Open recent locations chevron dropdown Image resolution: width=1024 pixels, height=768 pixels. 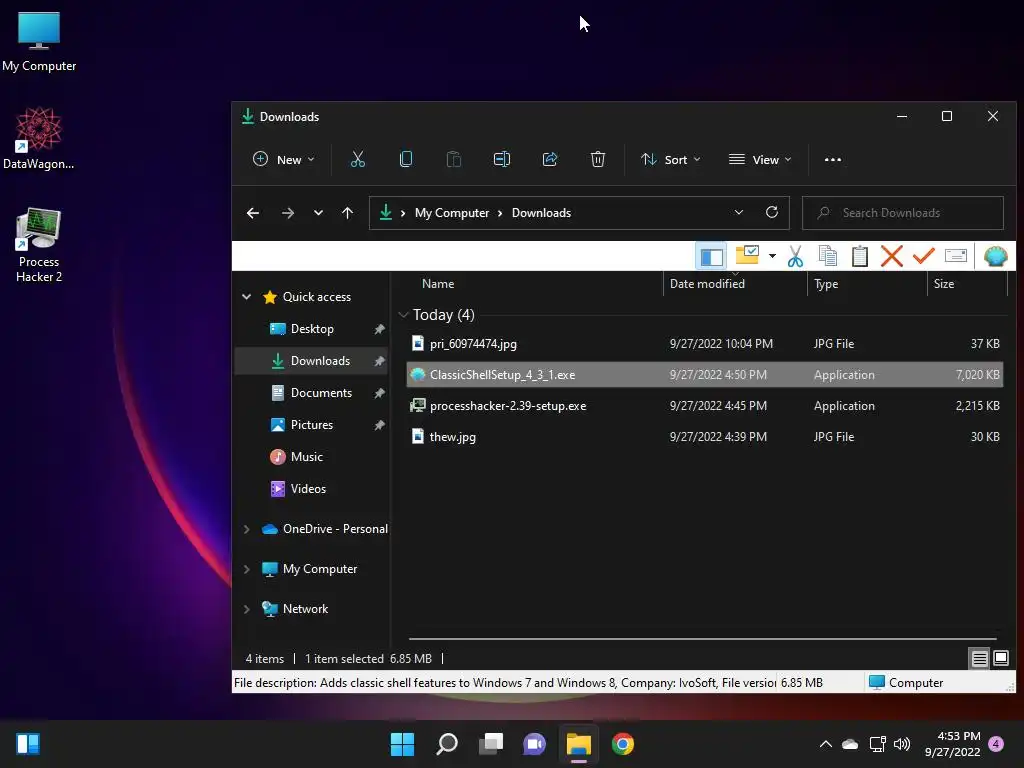click(318, 213)
